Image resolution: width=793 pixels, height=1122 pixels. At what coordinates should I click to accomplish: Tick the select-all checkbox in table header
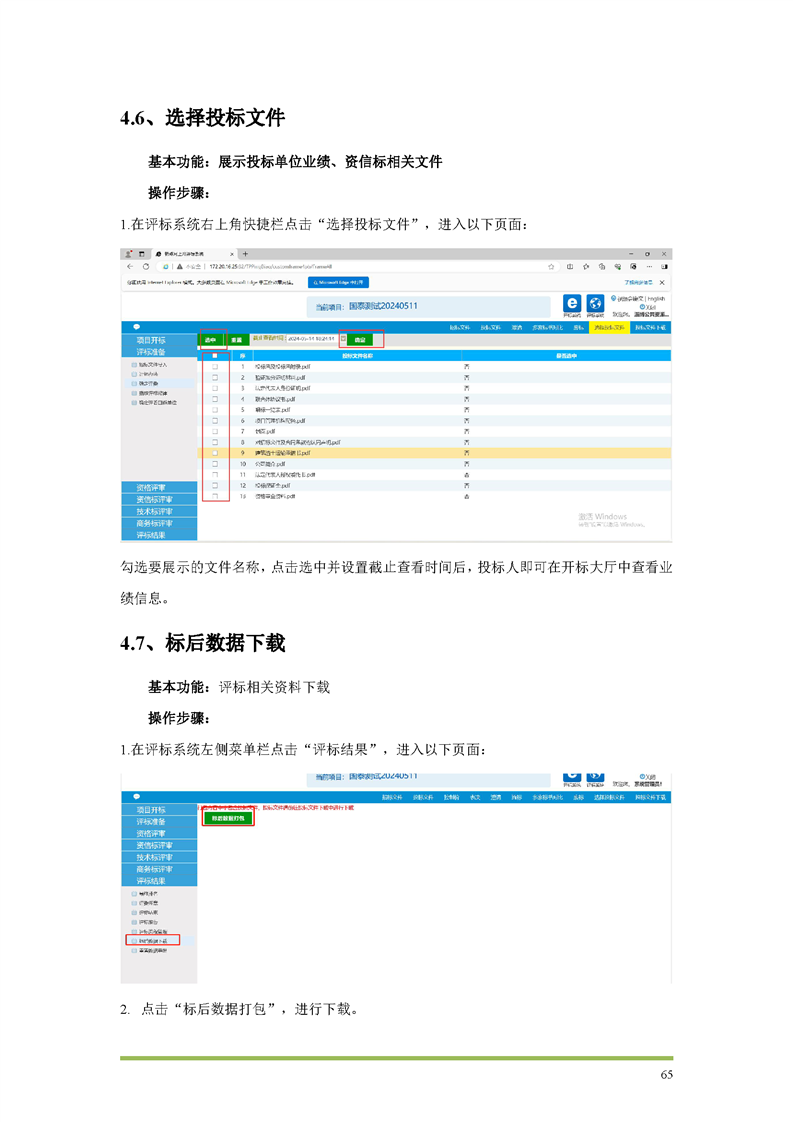pyautogui.click(x=214, y=355)
